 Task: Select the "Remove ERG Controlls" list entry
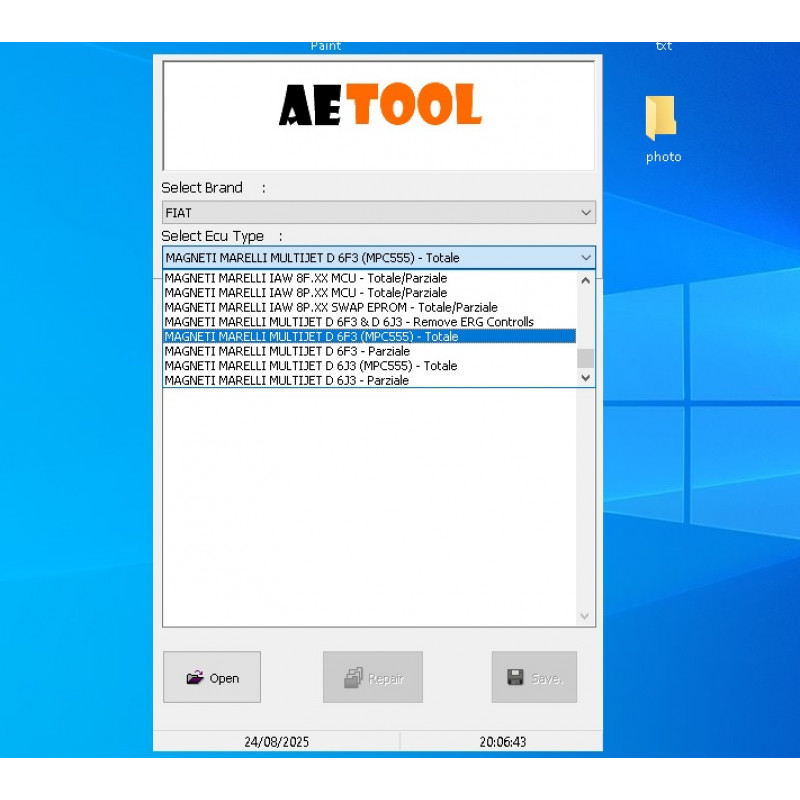[x=350, y=322]
